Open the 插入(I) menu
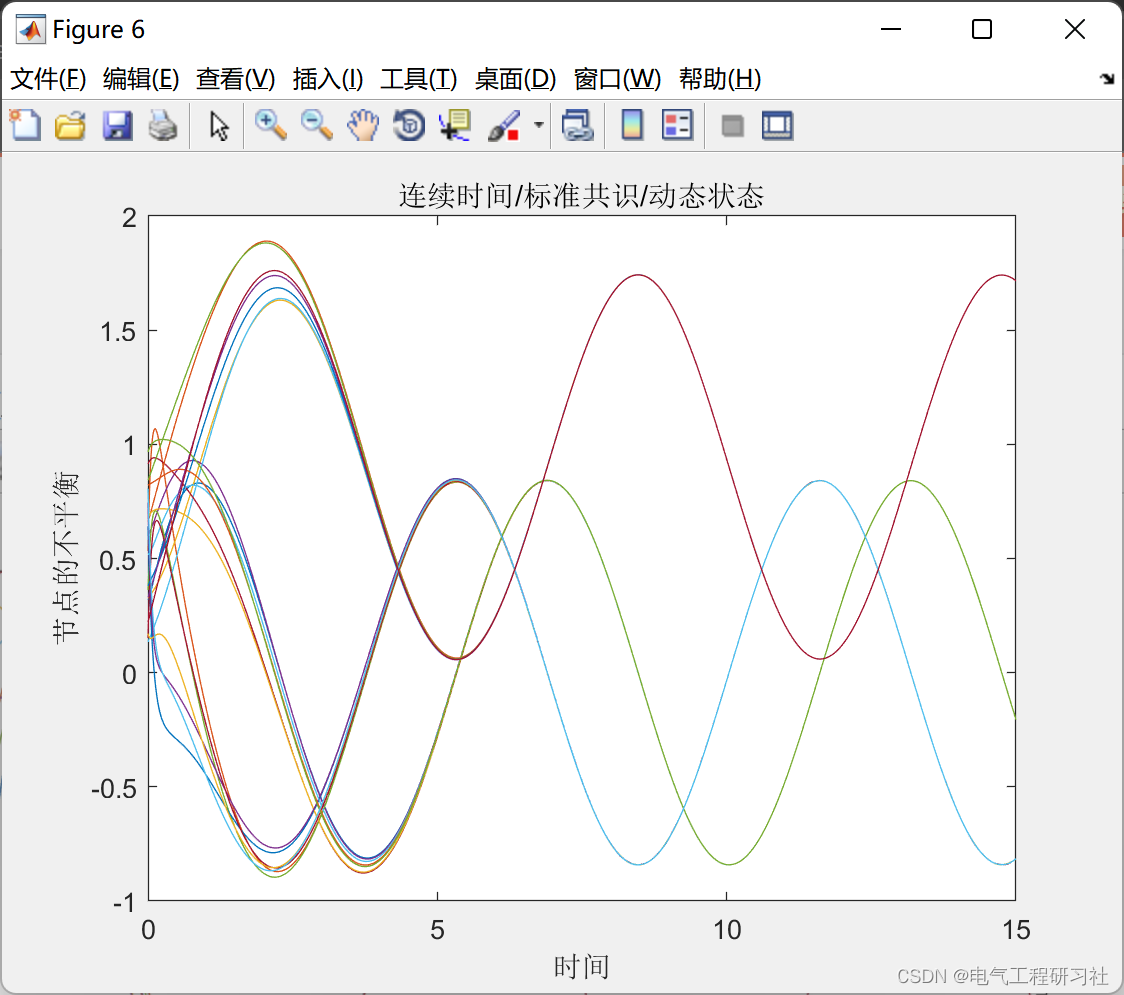Viewport: 1124px width, 995px height. point(328,79)
